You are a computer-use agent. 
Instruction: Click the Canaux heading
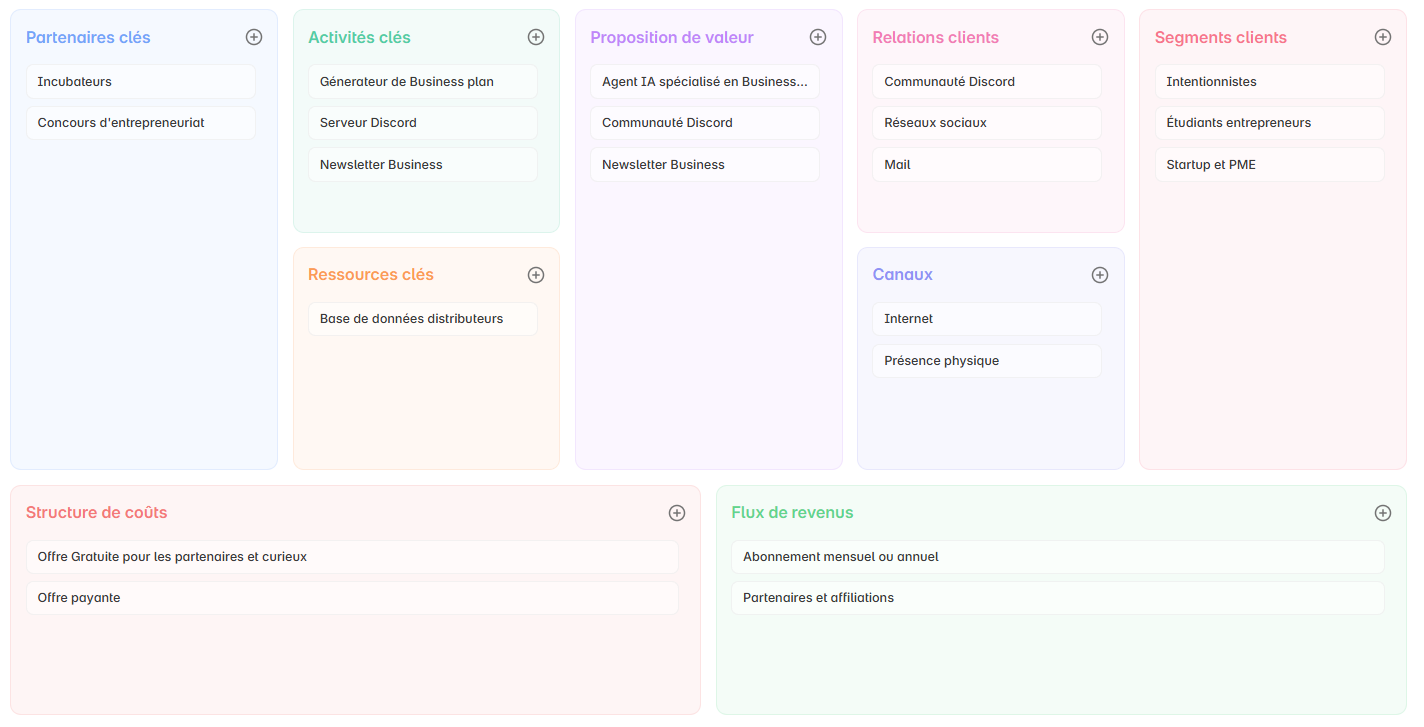[x=903, y=275]
